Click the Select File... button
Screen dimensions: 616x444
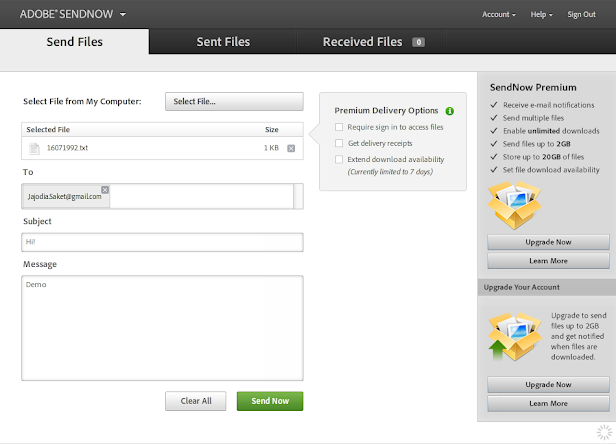(234, 101)
